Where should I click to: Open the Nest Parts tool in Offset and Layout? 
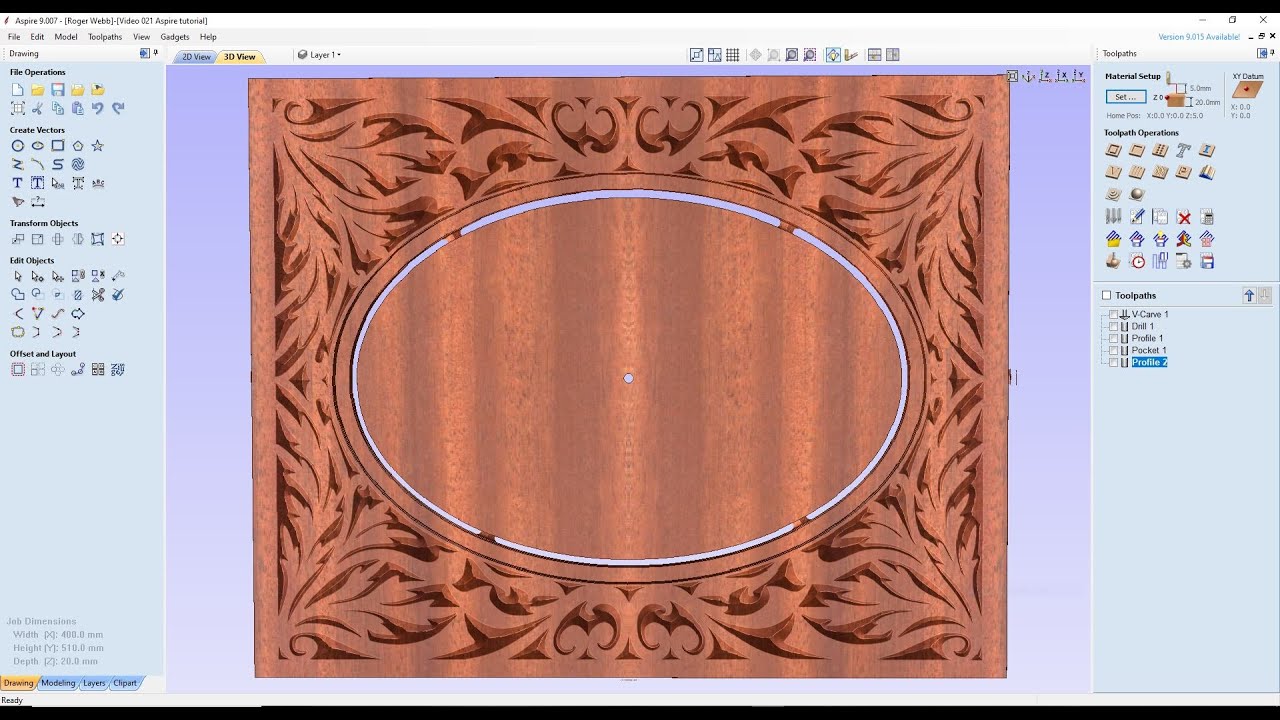pyautogui.click(x=118, y=370)
